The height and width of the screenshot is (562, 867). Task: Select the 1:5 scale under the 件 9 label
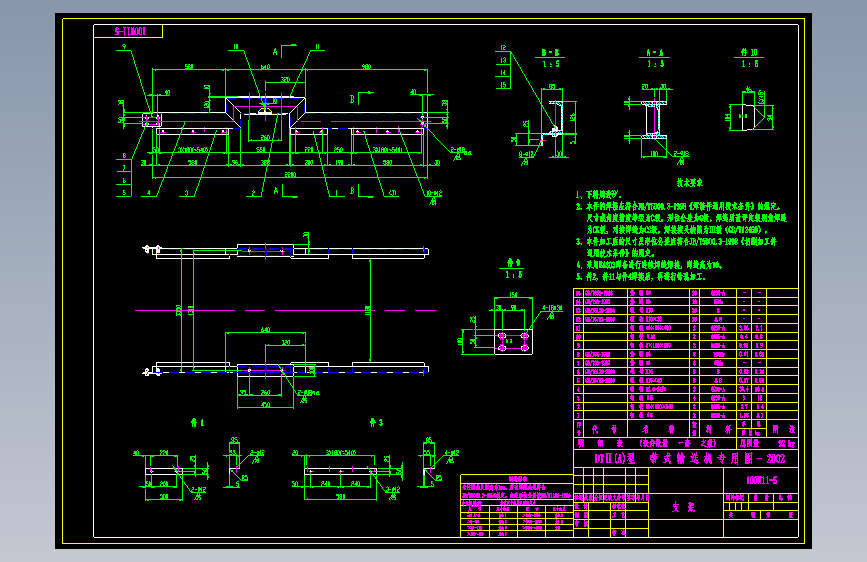514,275
